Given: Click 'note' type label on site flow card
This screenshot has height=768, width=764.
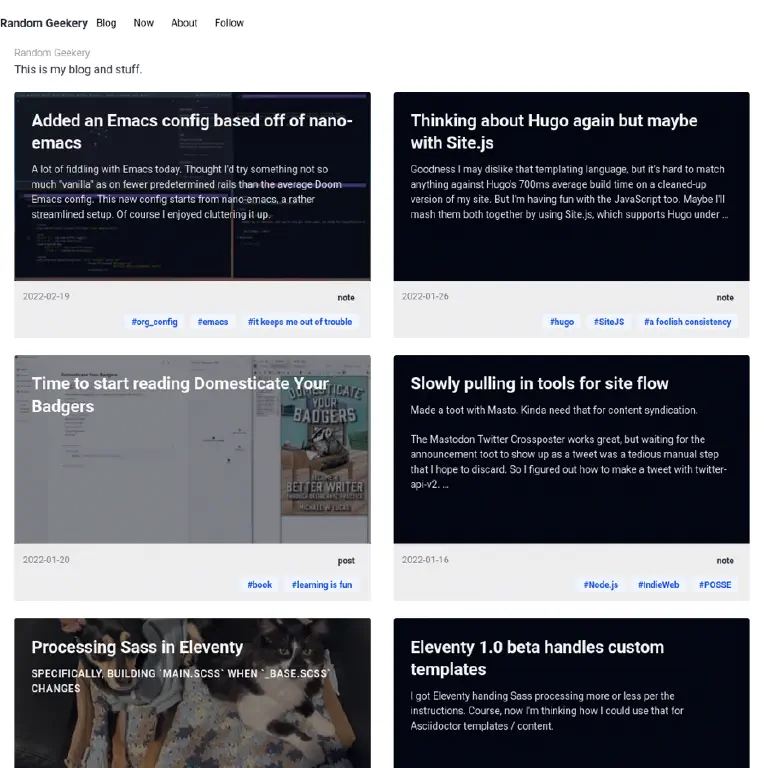Looking at the screenshot, I should (725, 560).
